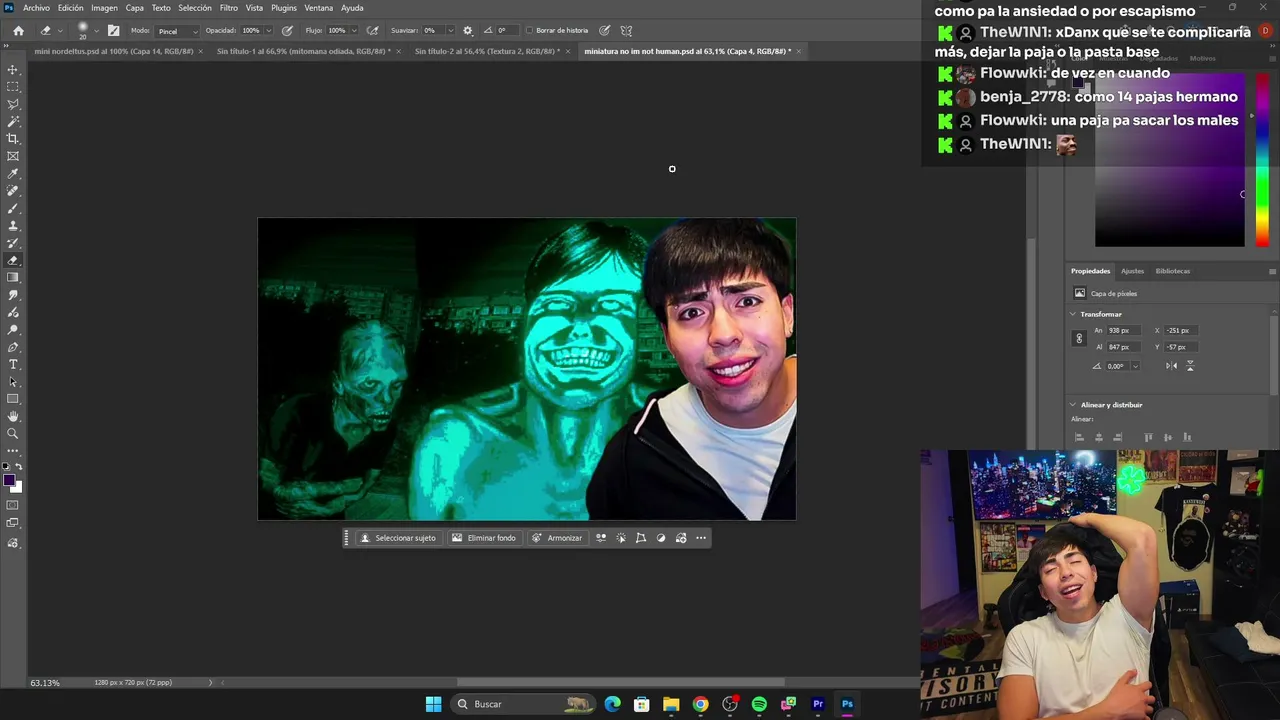
Task: Collapse the Alinear y distribuir section
Action: point(1073,405)
